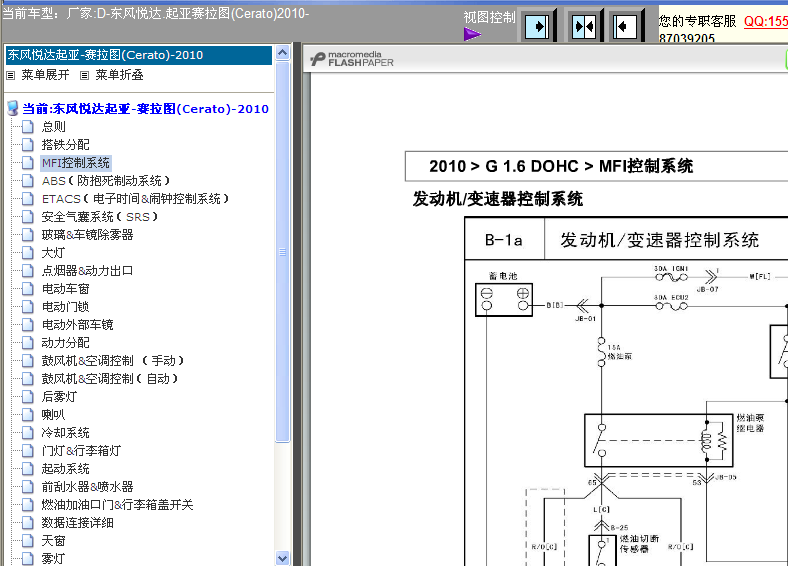Screen dimensions: 788x566
Task: Click the document icon next to ABS
Action: pyautogui.click(x=28, y=180)
